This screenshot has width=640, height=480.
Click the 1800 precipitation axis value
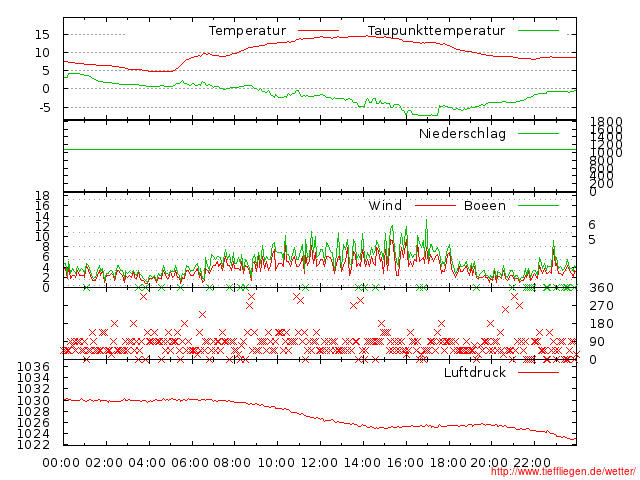point(606,121)
